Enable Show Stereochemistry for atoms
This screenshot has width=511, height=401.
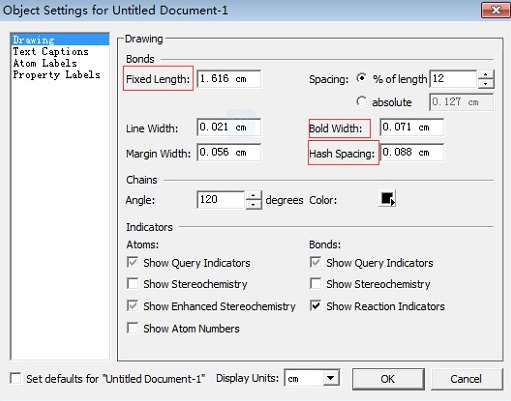point(133,284)
